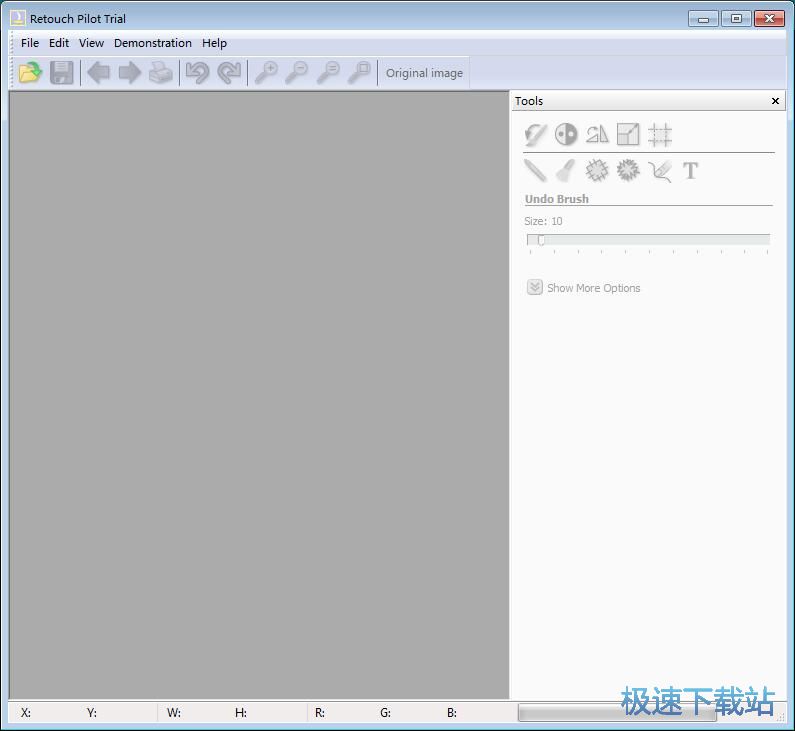The width and height of the screenshot is (795, 731).
Task: Click the Zoom In magnifier icon
Action: [266, 72]
